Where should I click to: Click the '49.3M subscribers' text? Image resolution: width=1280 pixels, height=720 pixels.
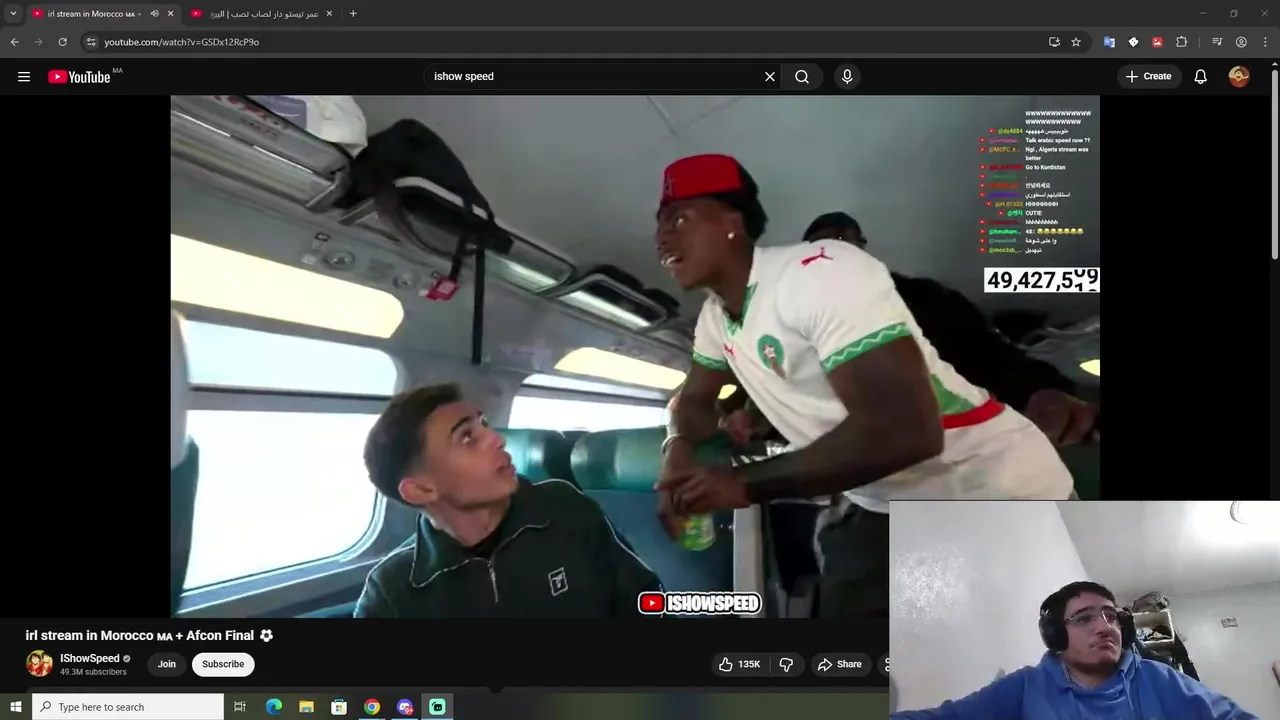tap(93, 672)
